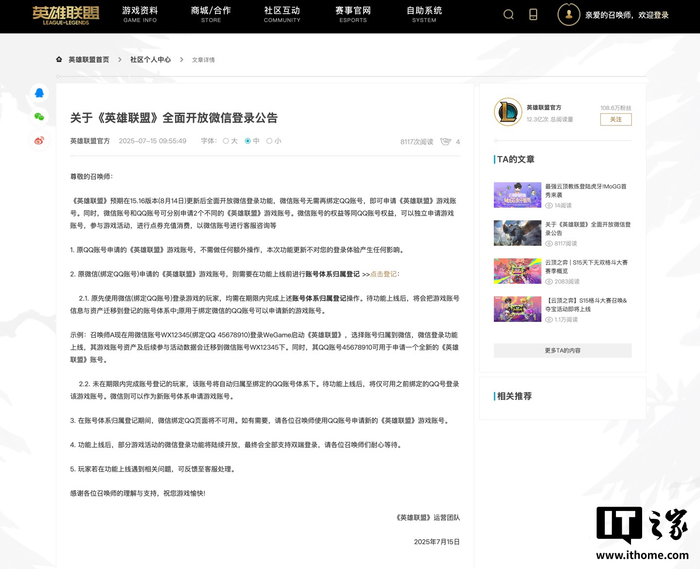The image size is (700, 569).
Task: Share article via QQ penguin icon
Action: pos(39,93)
